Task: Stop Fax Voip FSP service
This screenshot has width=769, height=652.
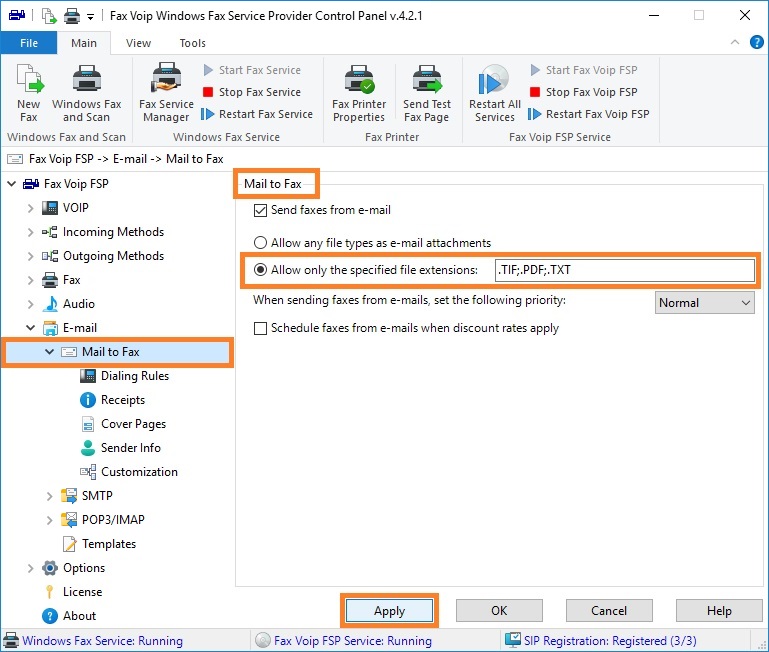Action: click(584, 92)
